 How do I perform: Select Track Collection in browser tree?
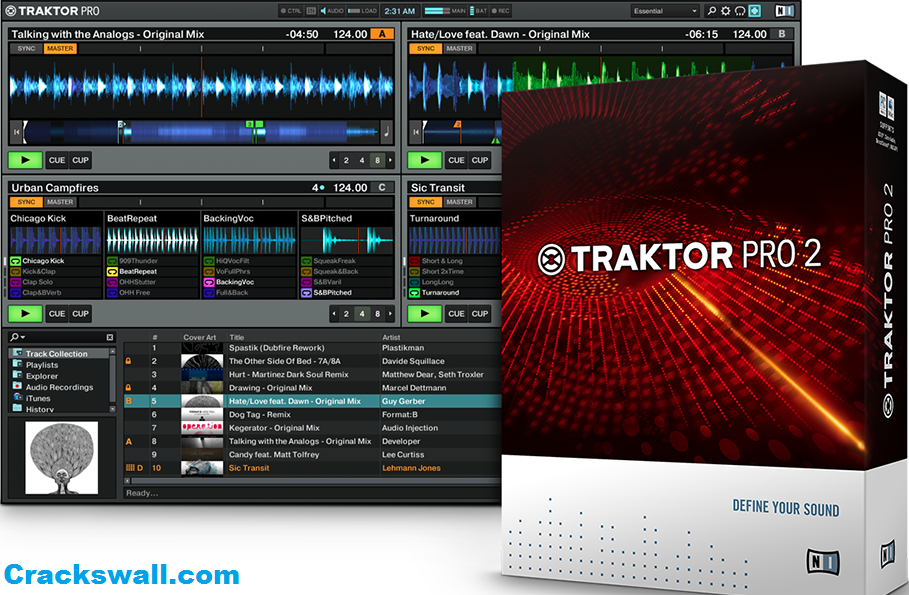(x=56, y=354)
